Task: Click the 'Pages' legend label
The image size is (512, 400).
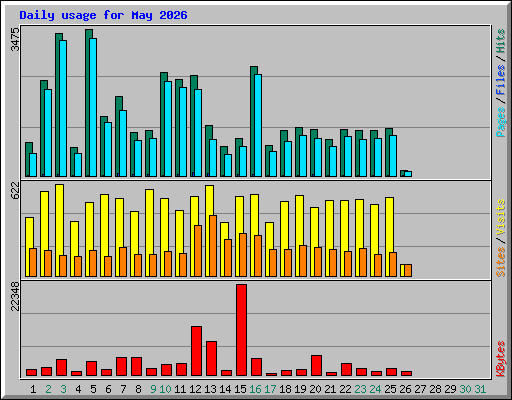Action: point(500,122)
